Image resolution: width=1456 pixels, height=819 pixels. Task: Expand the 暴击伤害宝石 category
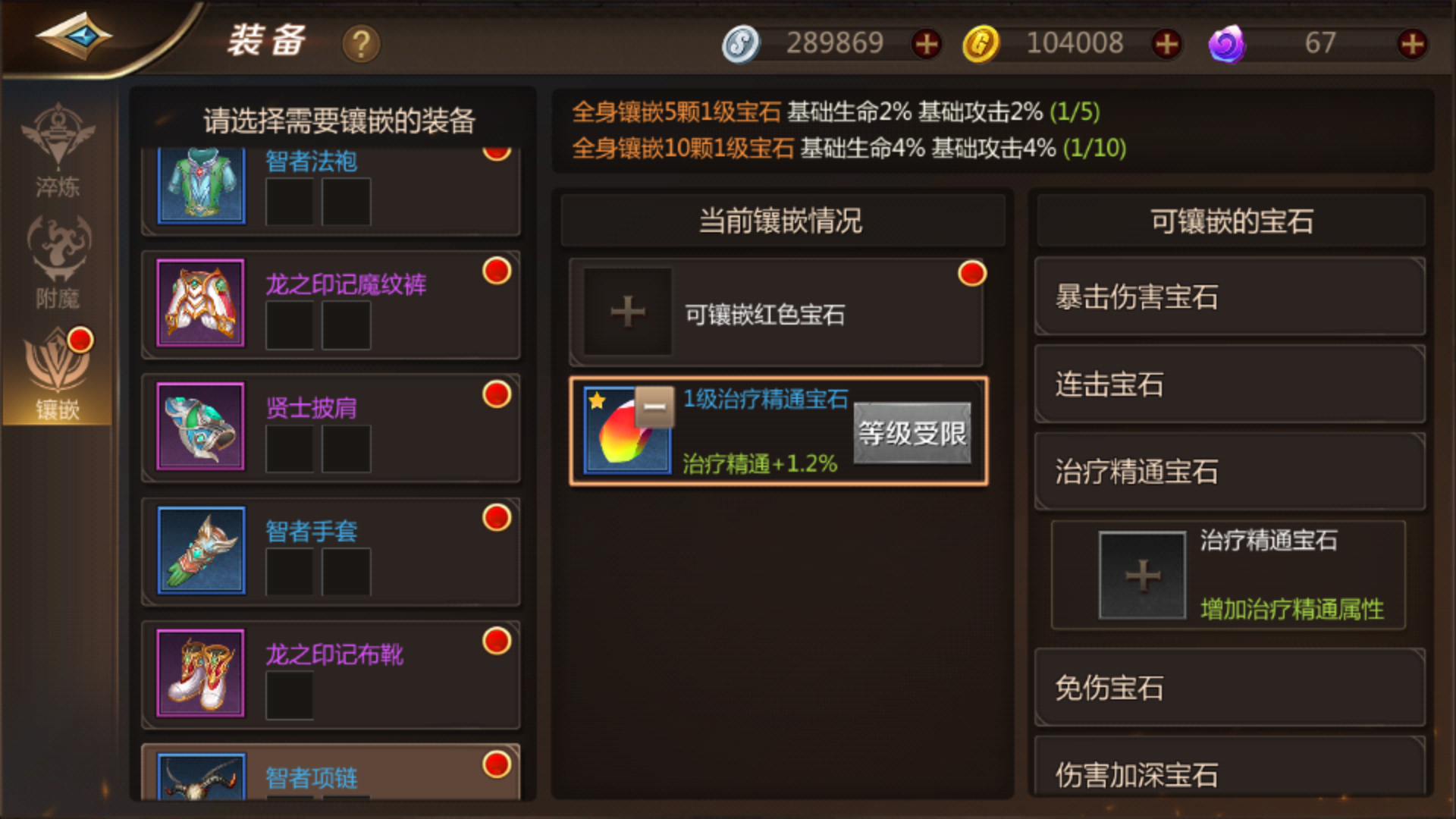1230,297
